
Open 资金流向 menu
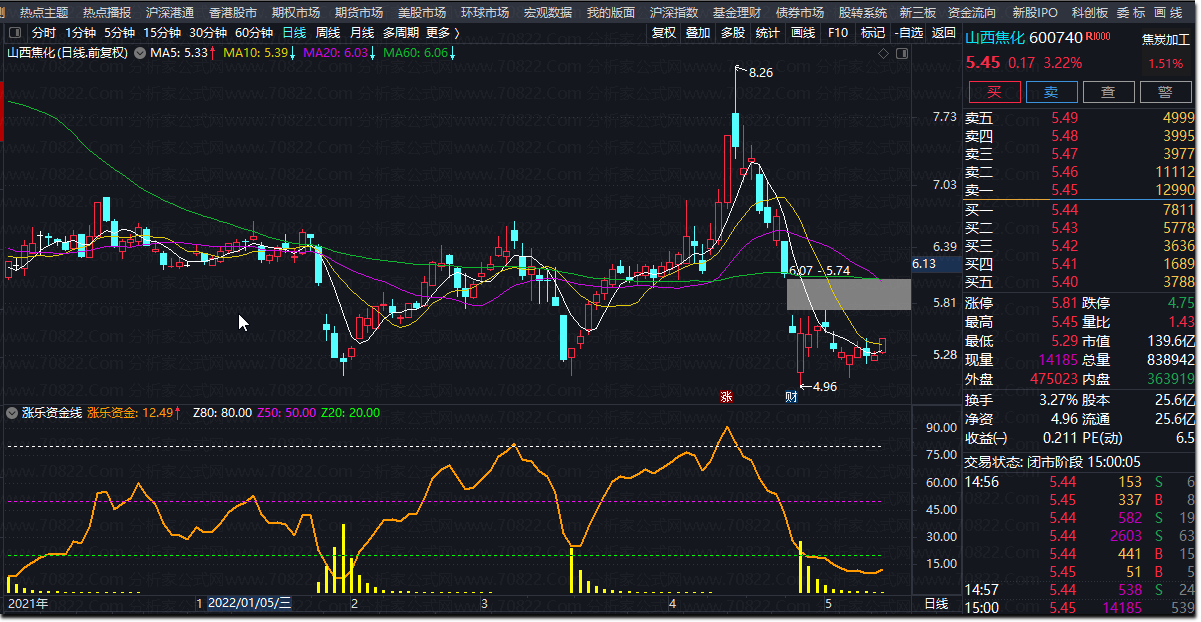(972, 13)
